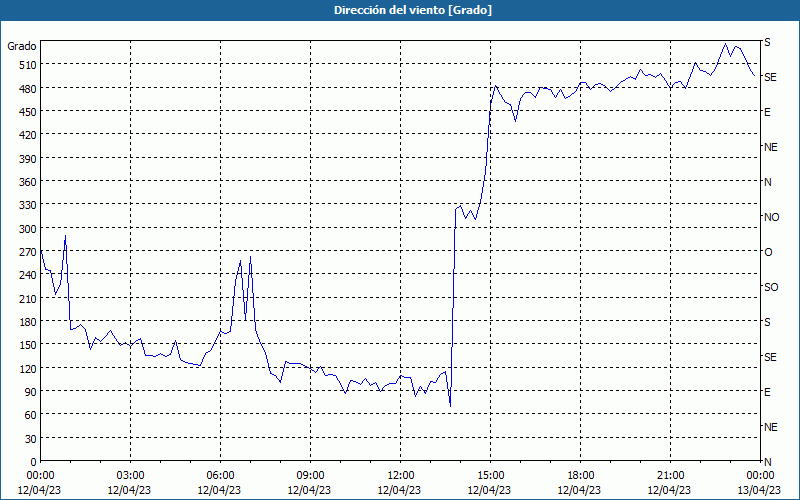Click the 18:00 time axis label
800x500 pixels.
[581, 476]
